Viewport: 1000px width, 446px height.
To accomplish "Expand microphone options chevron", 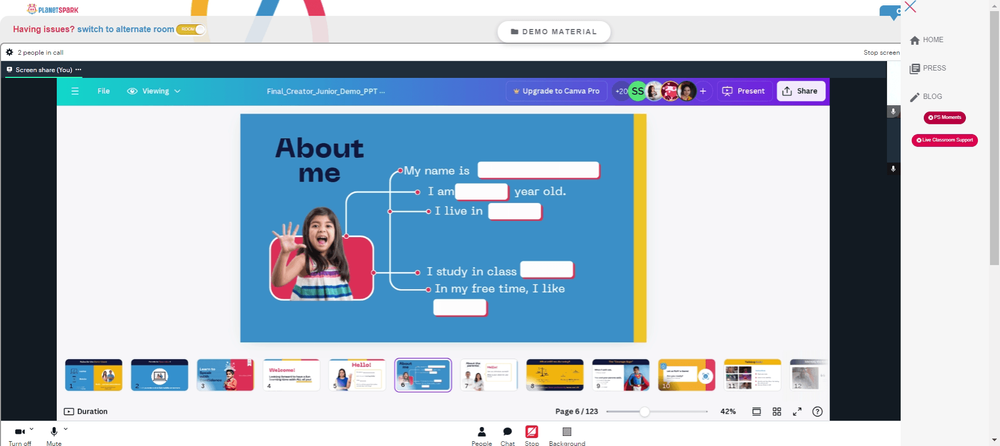I will pyautogui.click(x=65, y=429).
